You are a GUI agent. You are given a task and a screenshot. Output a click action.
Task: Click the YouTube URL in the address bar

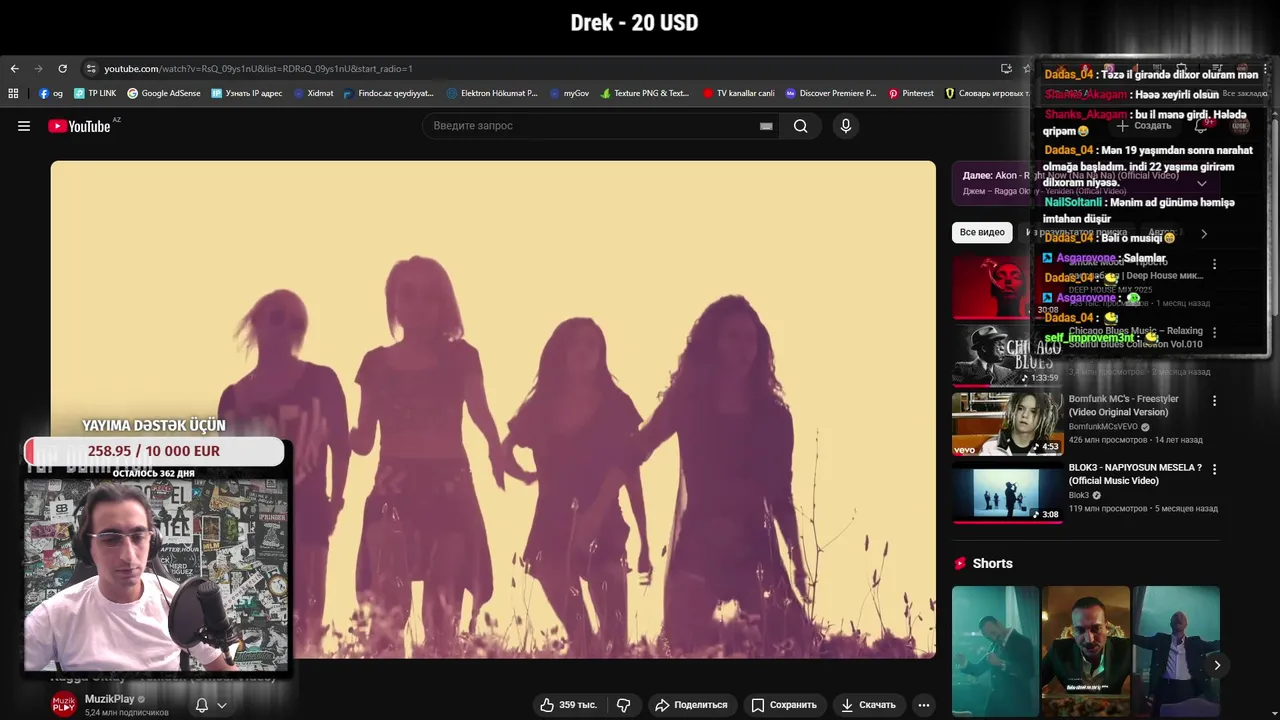[258, 69]
